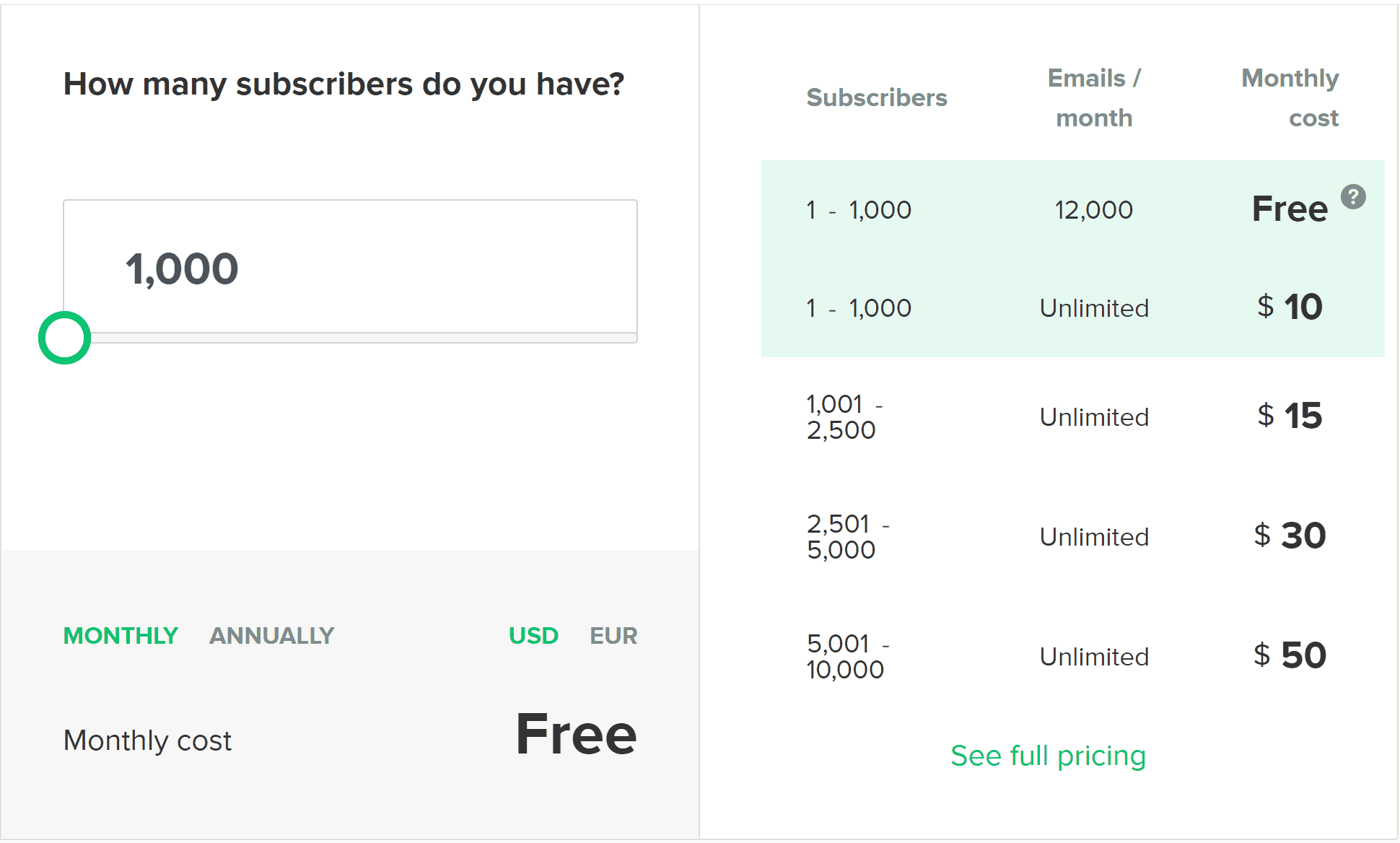Image resolution: width=1400 pixels, height=843 pixels.
Task: Click the $ 50 monthly price
Action: point(1290,655)
